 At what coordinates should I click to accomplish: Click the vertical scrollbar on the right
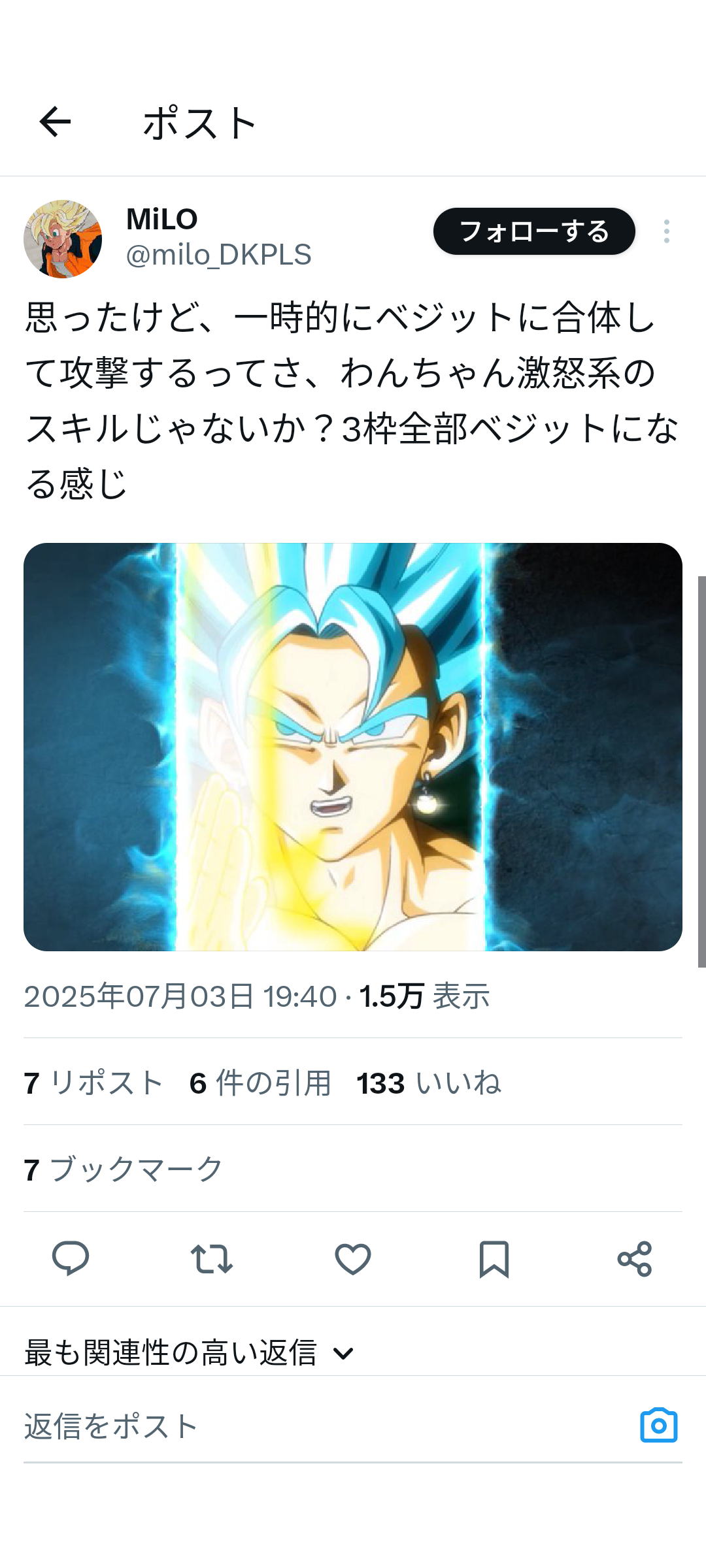click(701, 771)
